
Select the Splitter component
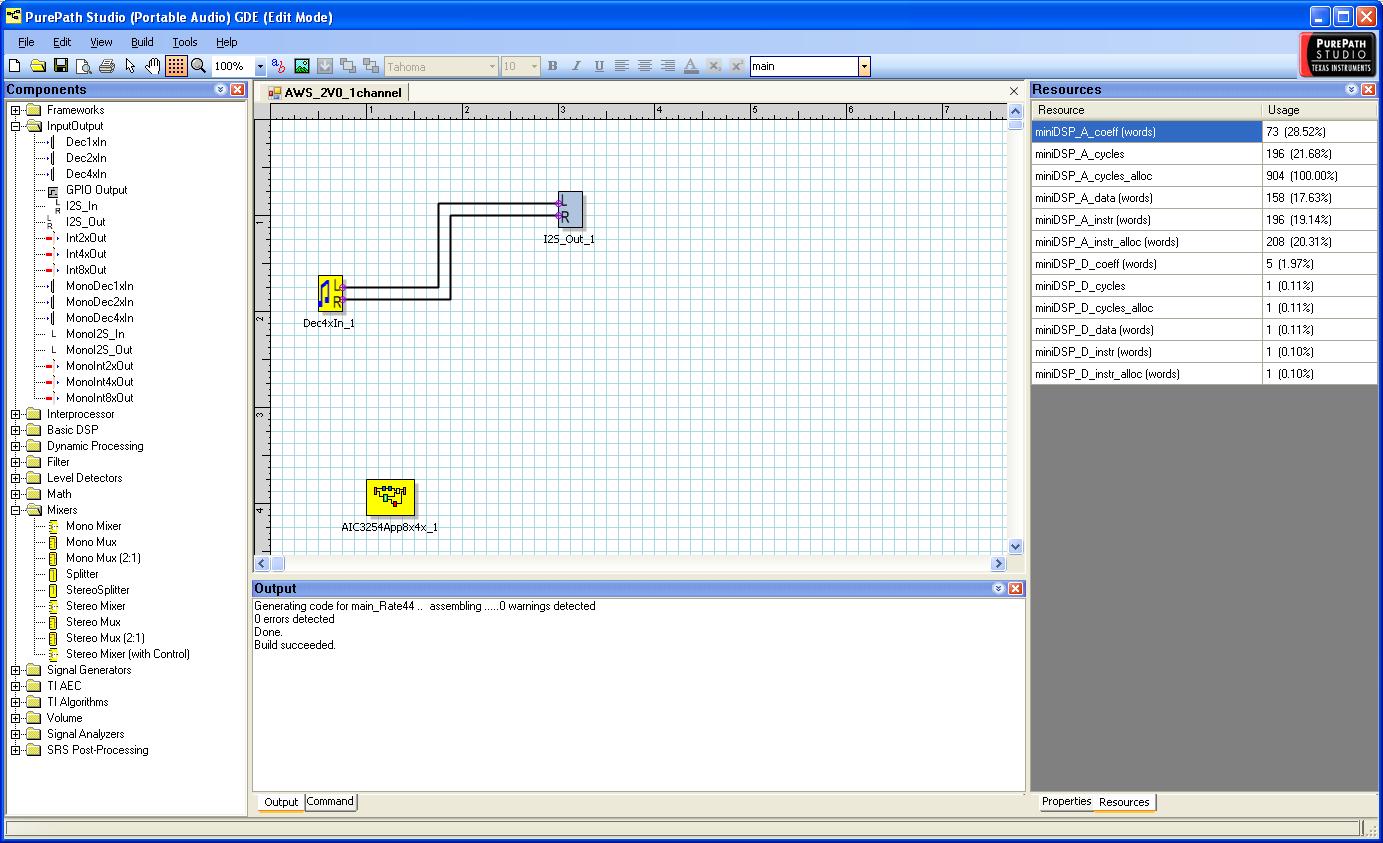82,574
